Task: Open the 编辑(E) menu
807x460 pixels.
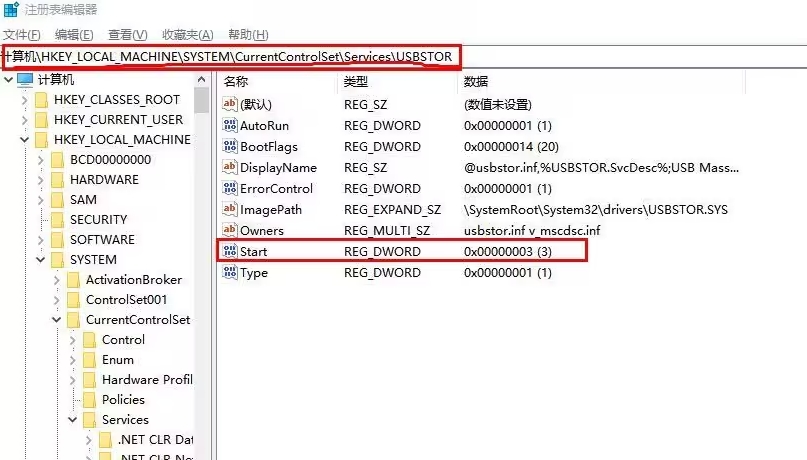Action: pos(74,34)
